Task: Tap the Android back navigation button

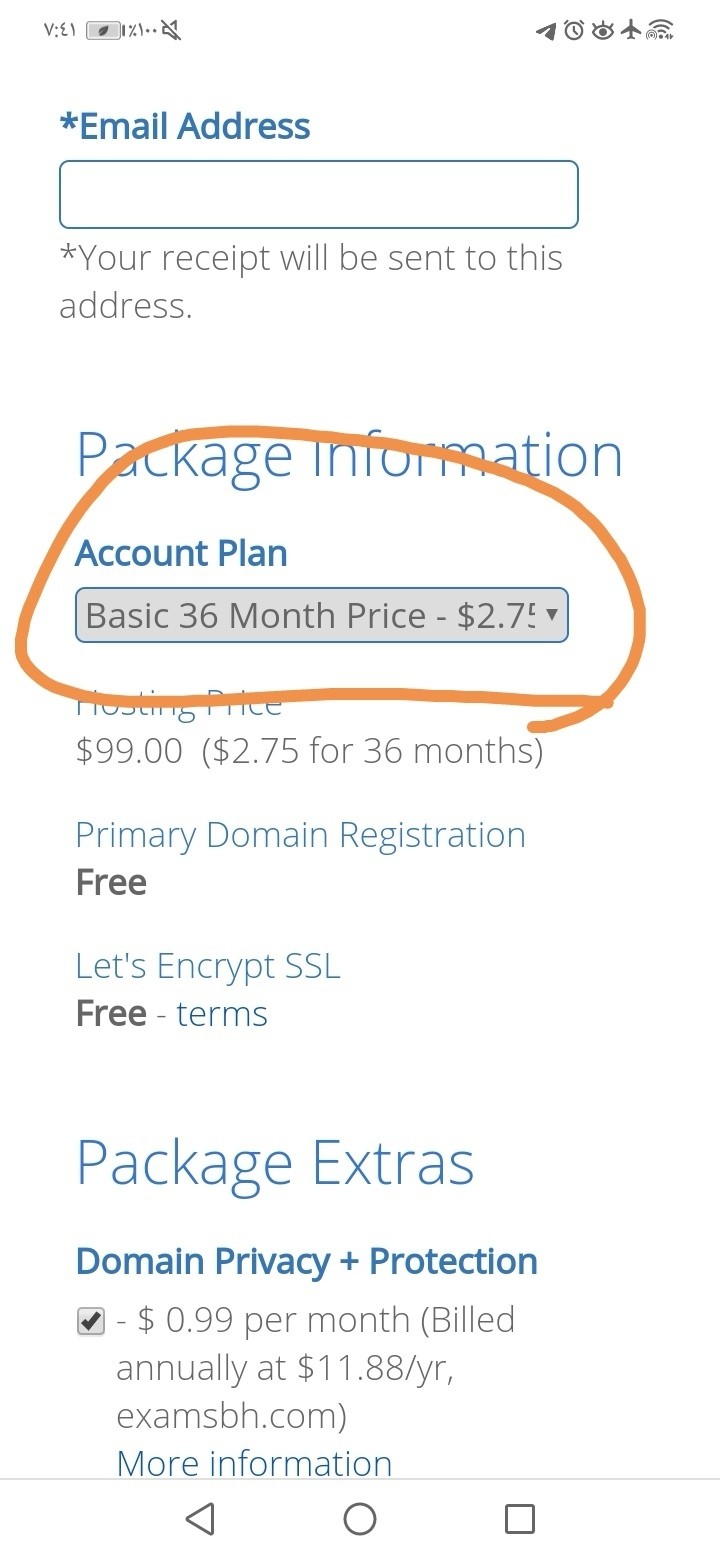Action: [x=200, y=1519]
